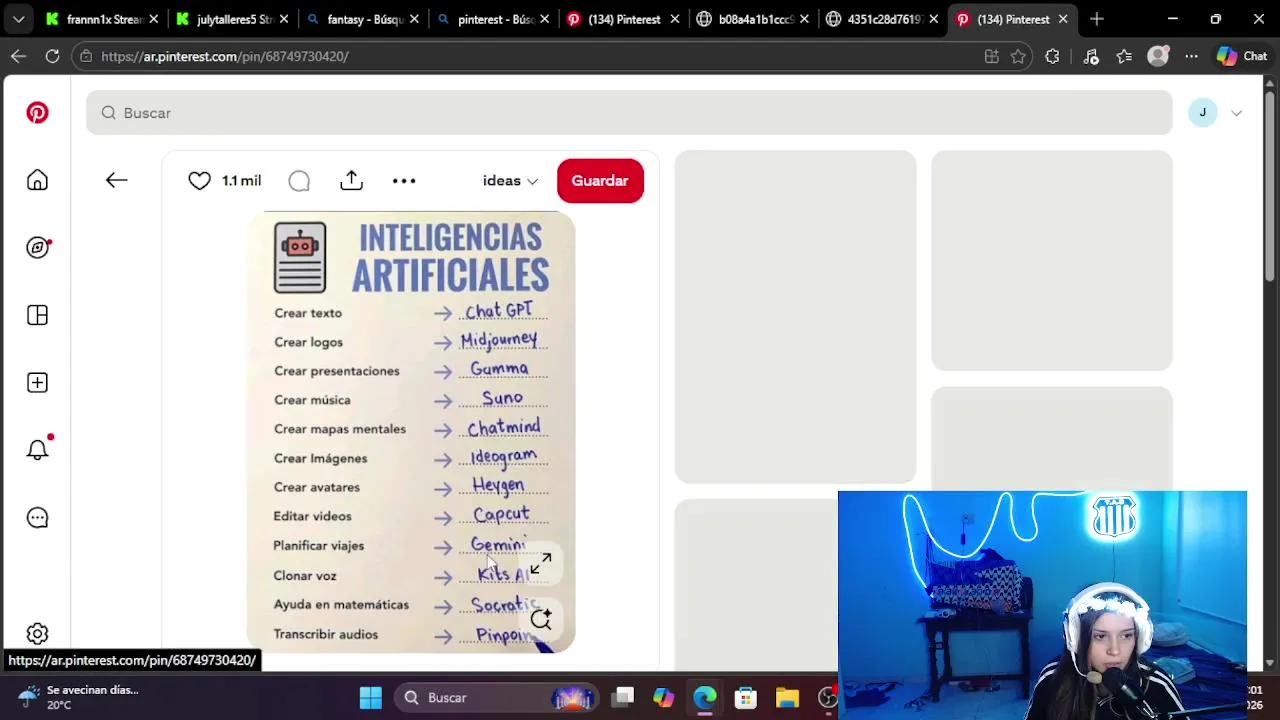Open Copilot app from the taskbar
This screenshot has height=720, width=1280.
click(664, 698)
